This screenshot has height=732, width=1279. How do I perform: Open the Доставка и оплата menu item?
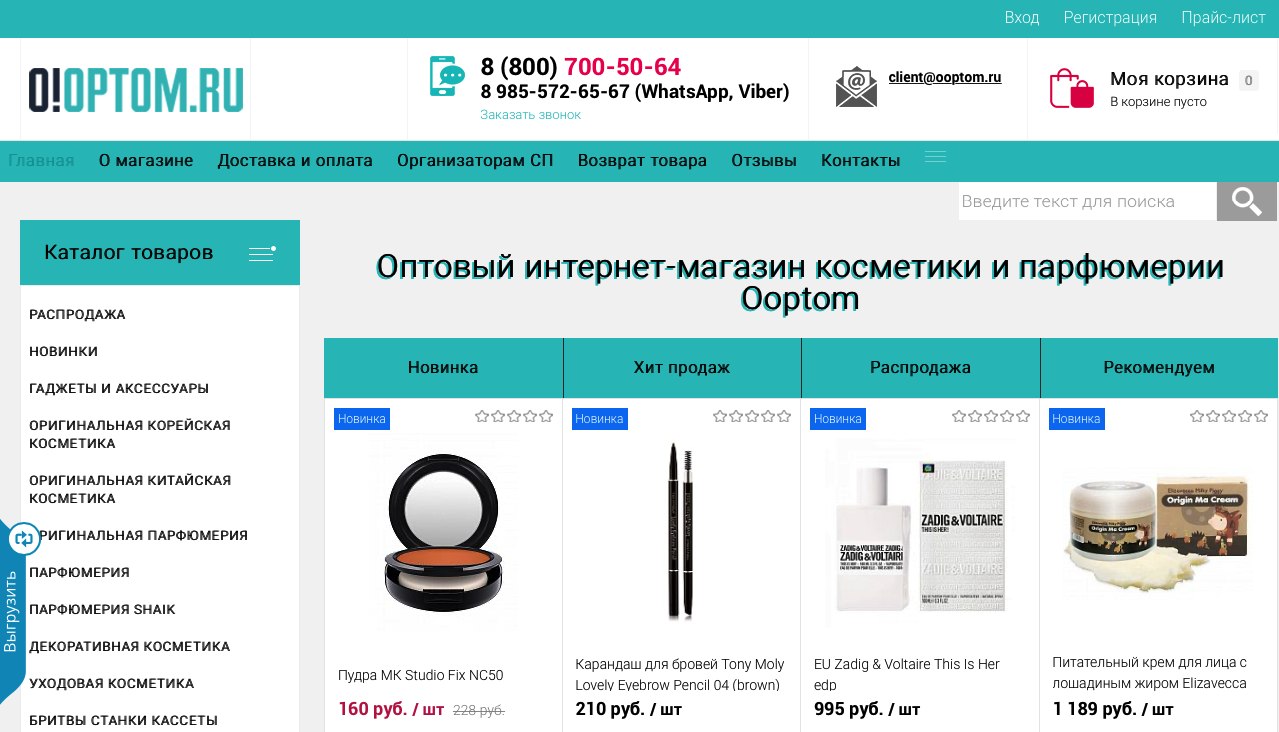tap(295, 161)
